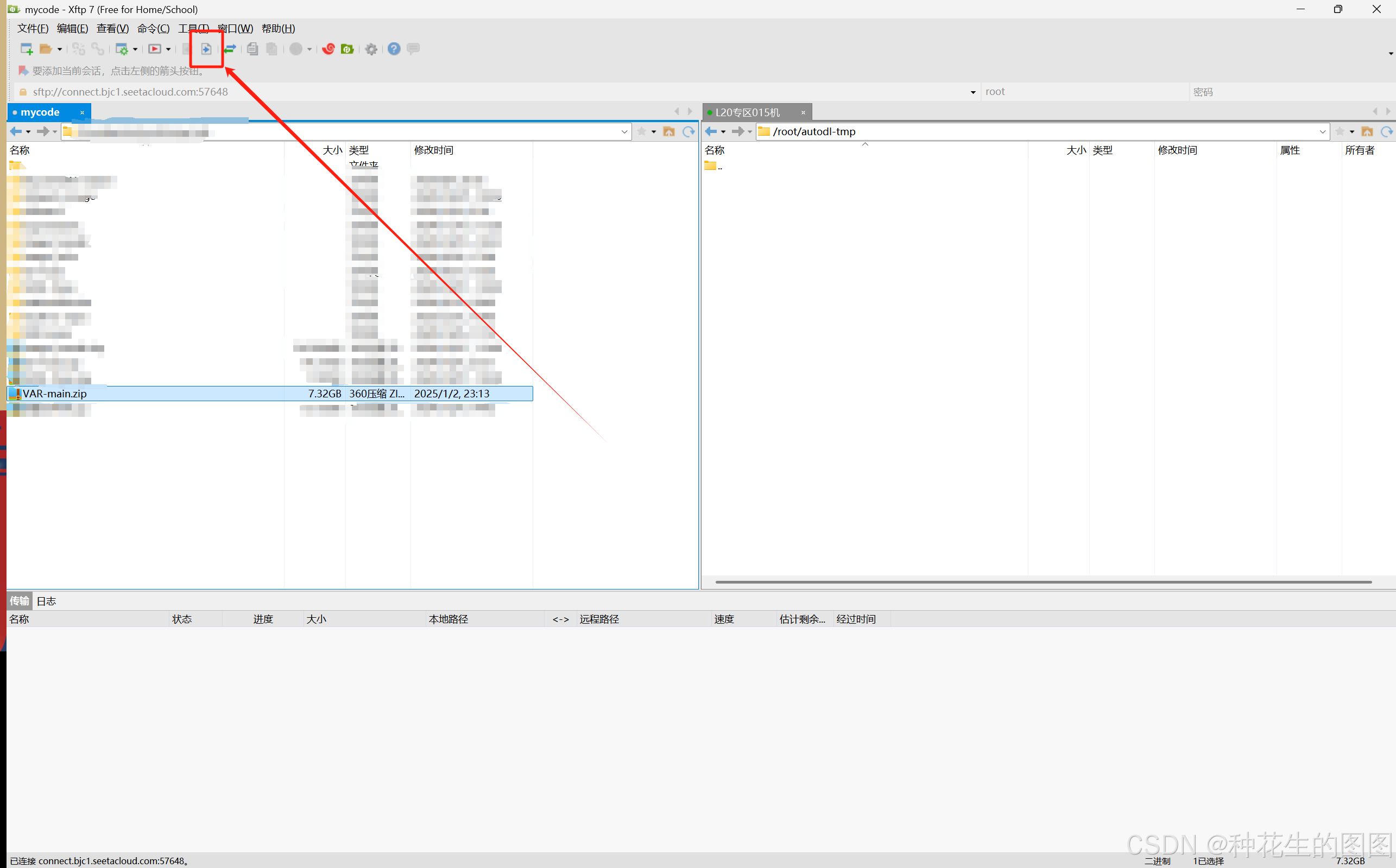Launch Xshell via the red swirl icon

(329, 49)
